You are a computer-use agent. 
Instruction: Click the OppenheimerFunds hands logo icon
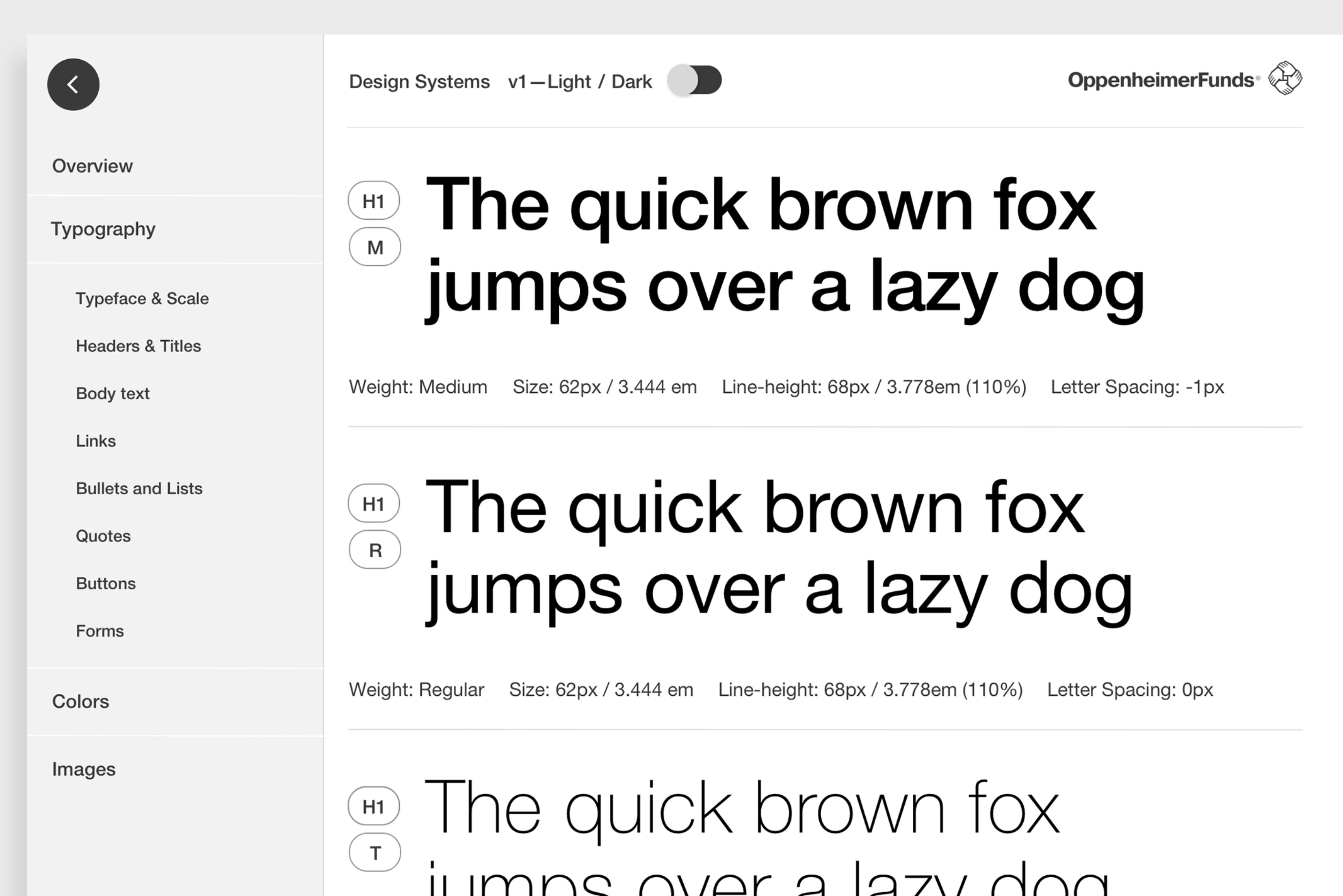click(1285, 78)
